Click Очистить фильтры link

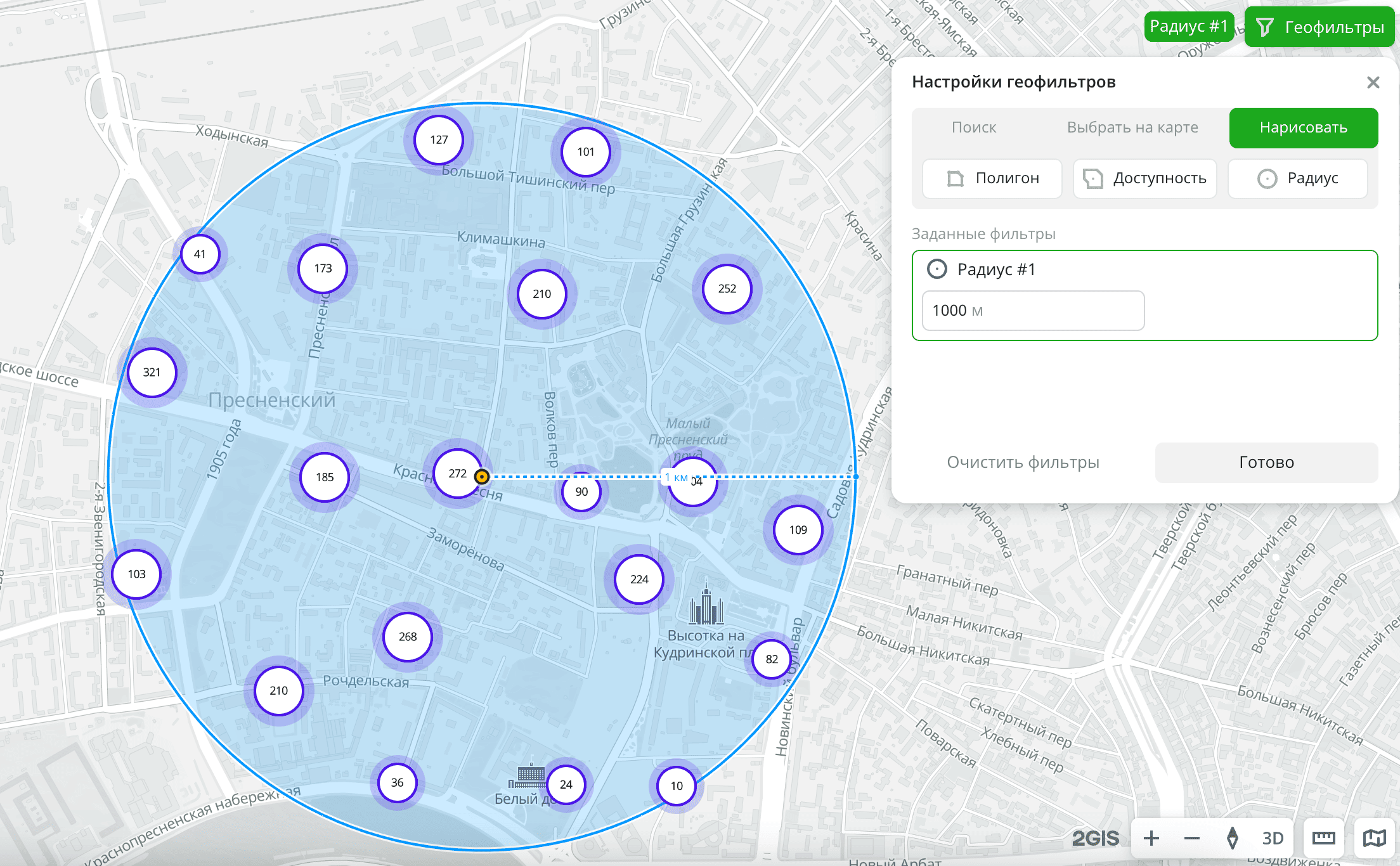coord(1023,462)
